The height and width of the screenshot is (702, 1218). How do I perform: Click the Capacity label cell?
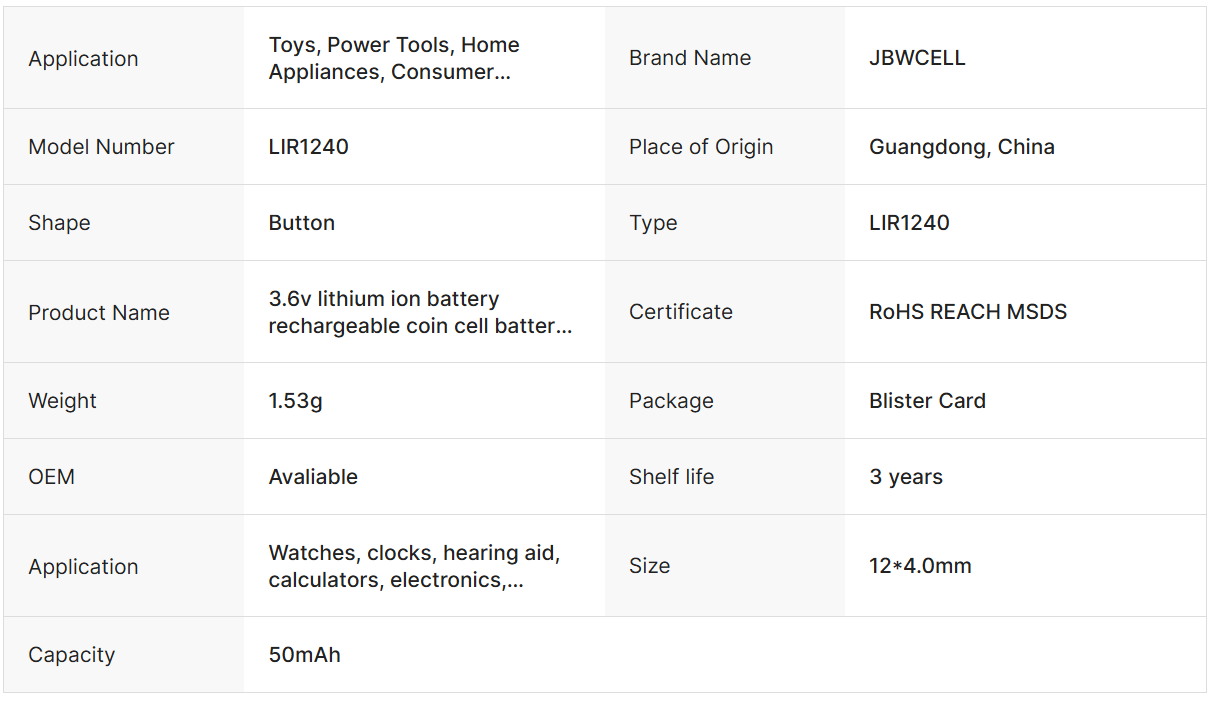point(71,655)
